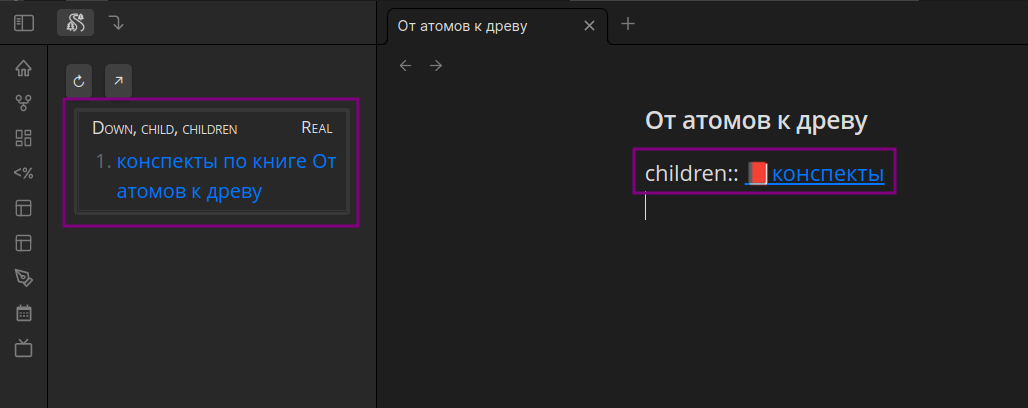Click the arrow button beside refresh
Image resolution: width=1028 pixels, height=408 pixels.
[118, 81]
